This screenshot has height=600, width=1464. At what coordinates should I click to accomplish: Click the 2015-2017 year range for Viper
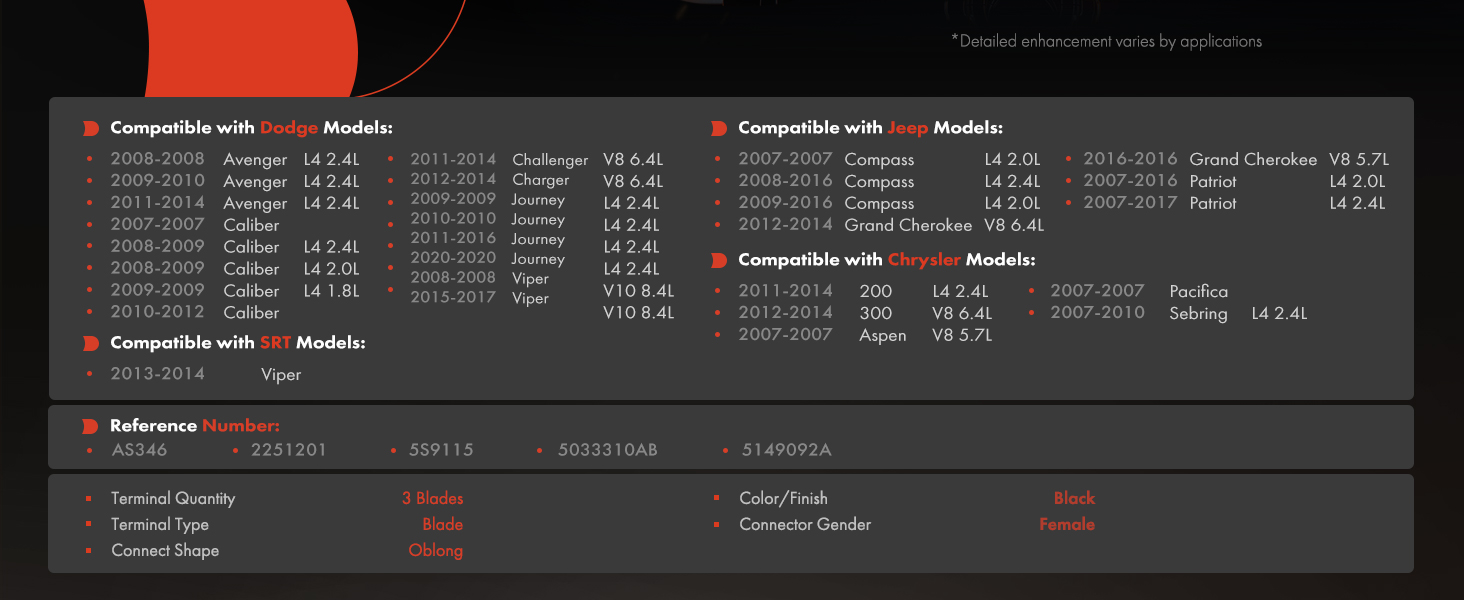453,298
